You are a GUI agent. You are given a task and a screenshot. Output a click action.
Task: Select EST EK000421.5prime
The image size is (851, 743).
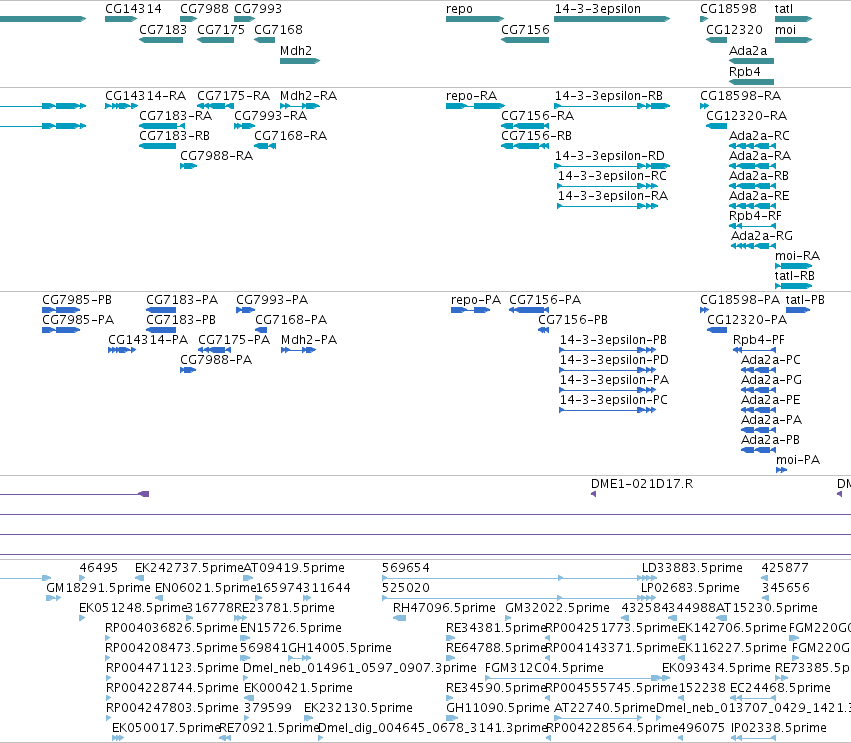pos(298,688)
